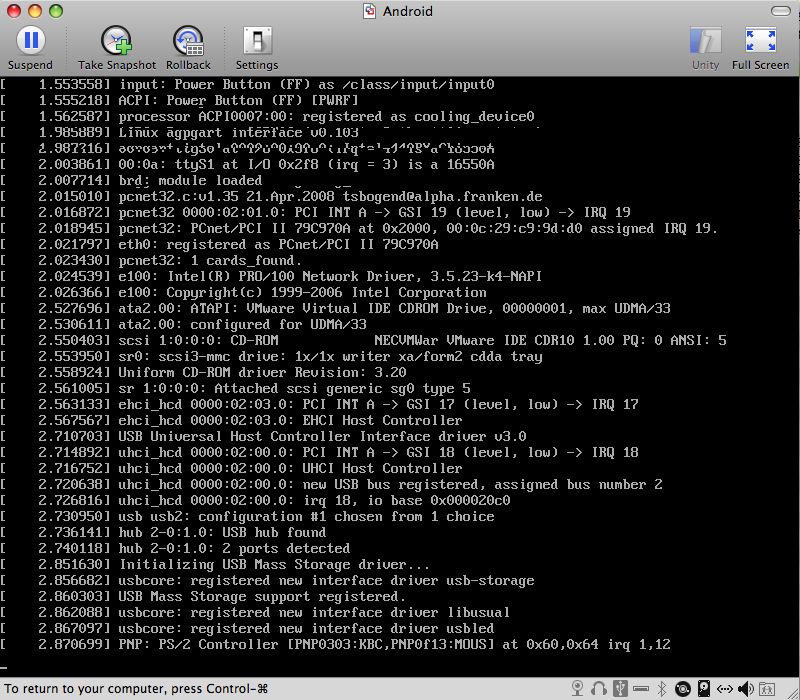Viewport: 800px width, 700px height.
Task: Click the 'processor ACPI0007:00' cooling_device0 line
Action: (x=327, y=116)
